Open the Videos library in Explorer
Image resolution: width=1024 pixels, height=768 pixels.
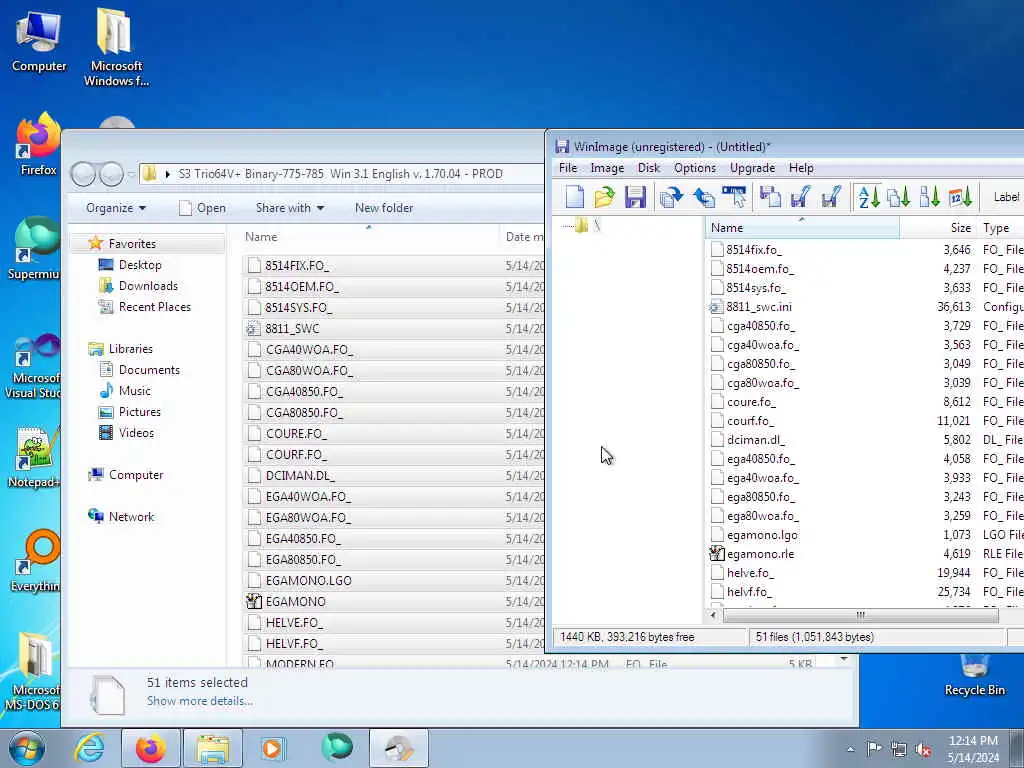[136, 432]
